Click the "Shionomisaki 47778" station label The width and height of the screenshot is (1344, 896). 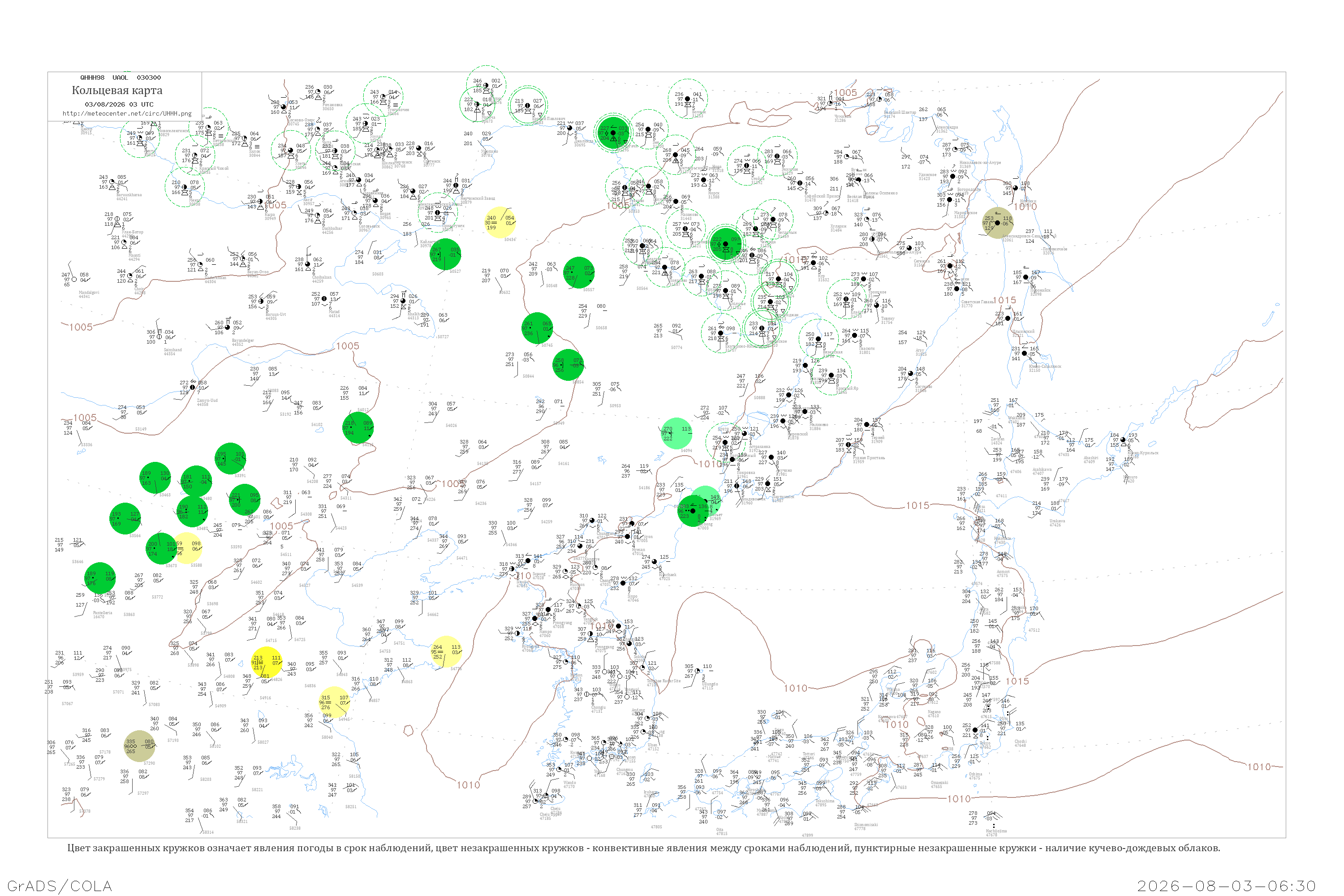(x=866, y=826)
